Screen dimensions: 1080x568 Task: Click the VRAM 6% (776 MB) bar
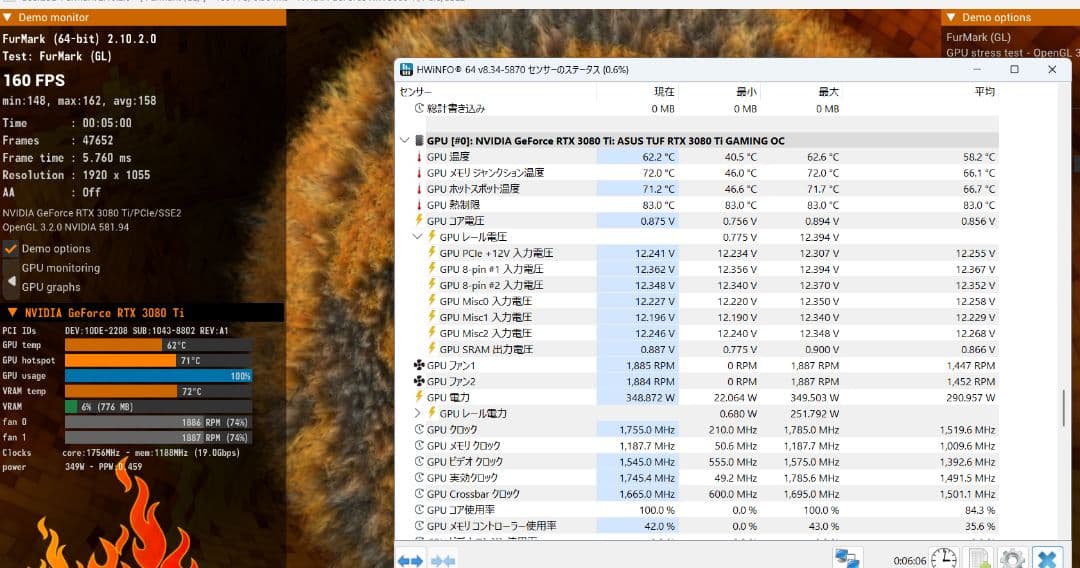tap(158, 407)
